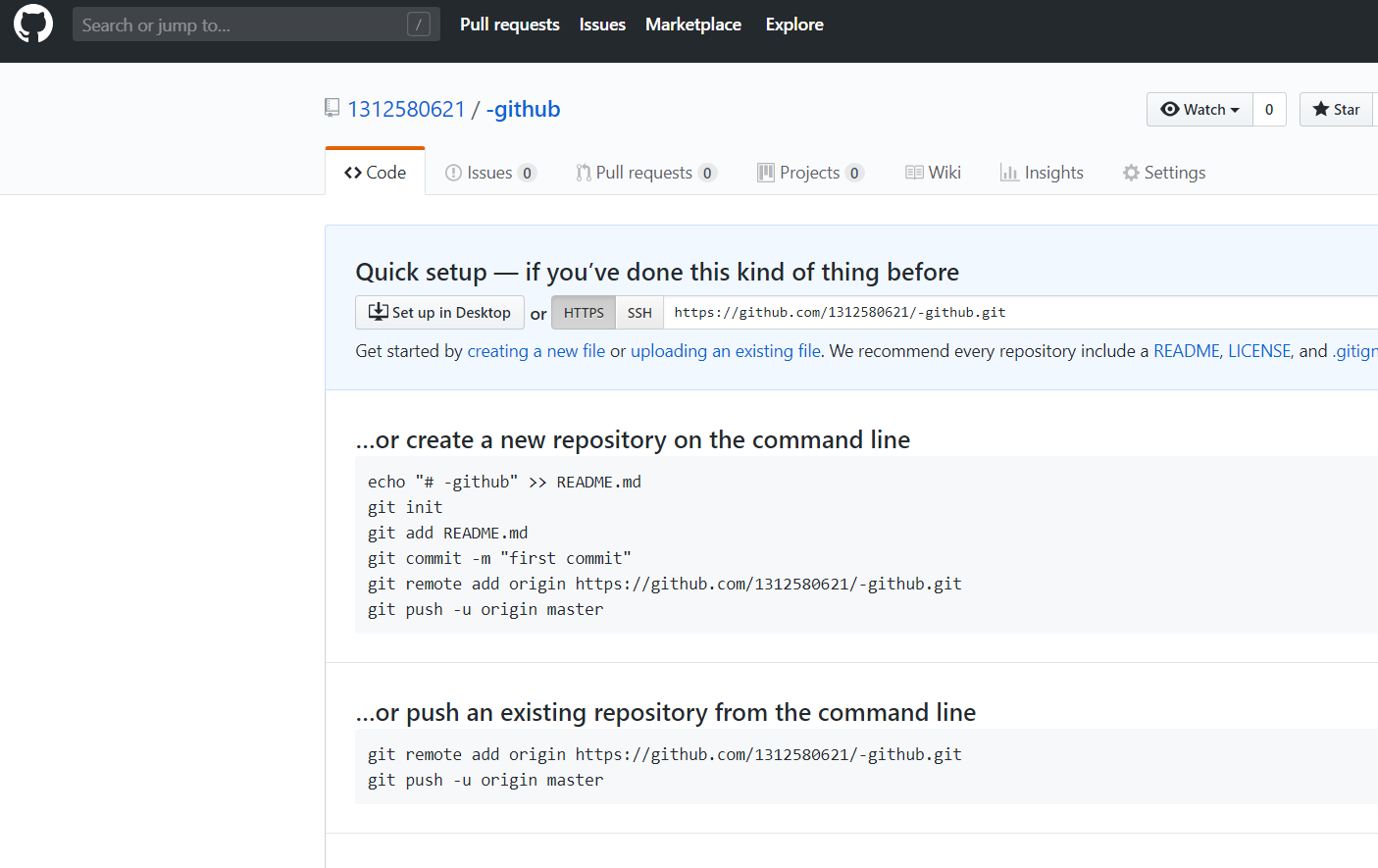Switch to the repository Issues tab
The height and width of the screenshot is (868, 1378).
tap(490, 173)
